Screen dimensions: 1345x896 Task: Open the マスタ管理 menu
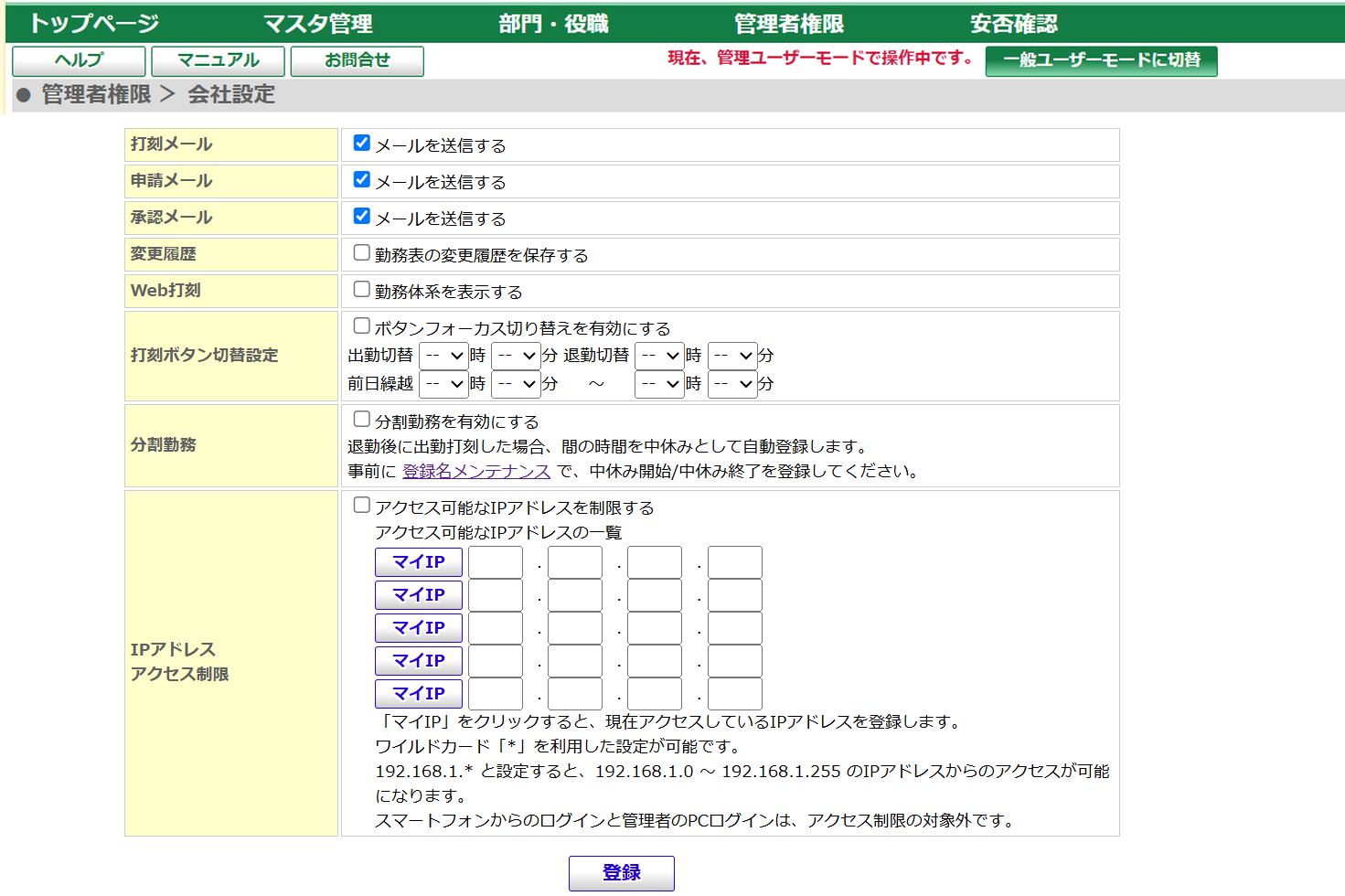pos(318,24)
